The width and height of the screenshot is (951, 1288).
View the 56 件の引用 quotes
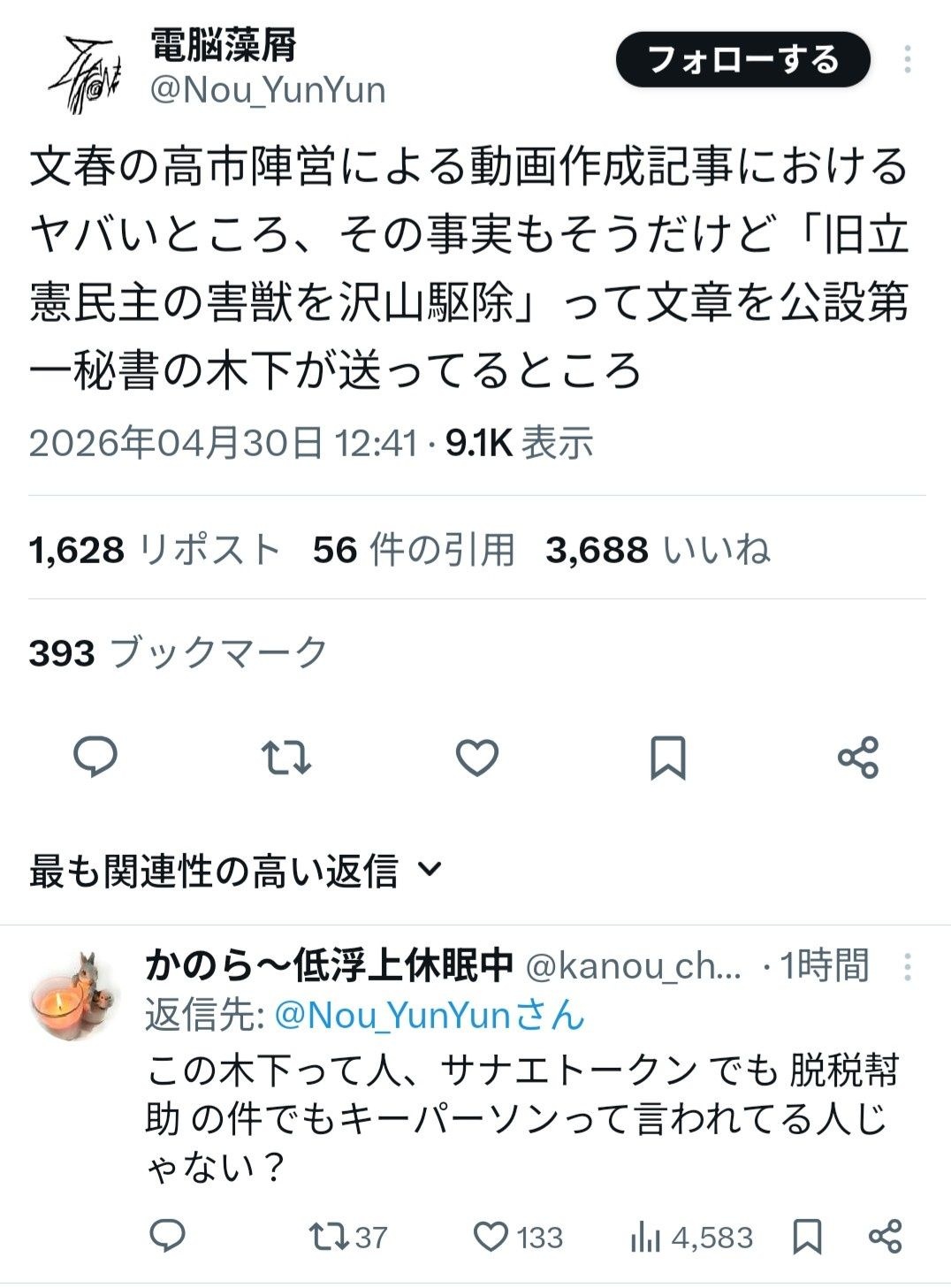click(414, 550)
